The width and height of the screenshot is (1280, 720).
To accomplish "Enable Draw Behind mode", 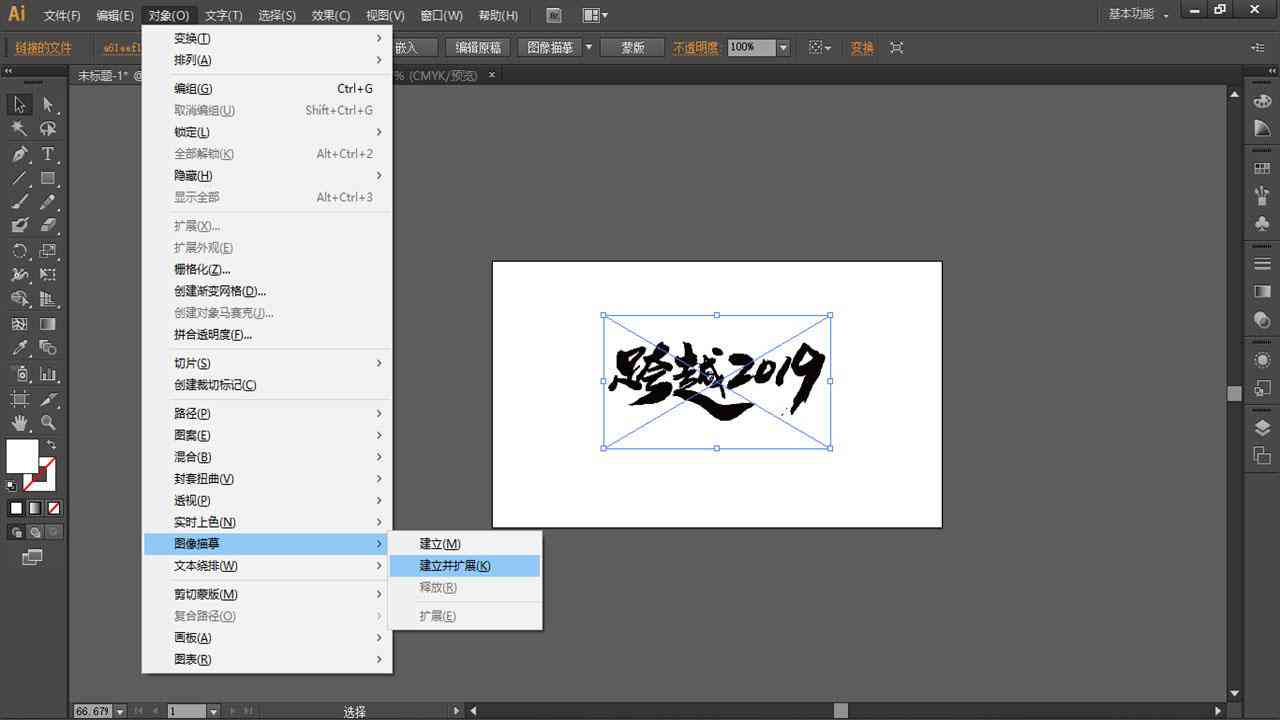I will click(35, 532).
